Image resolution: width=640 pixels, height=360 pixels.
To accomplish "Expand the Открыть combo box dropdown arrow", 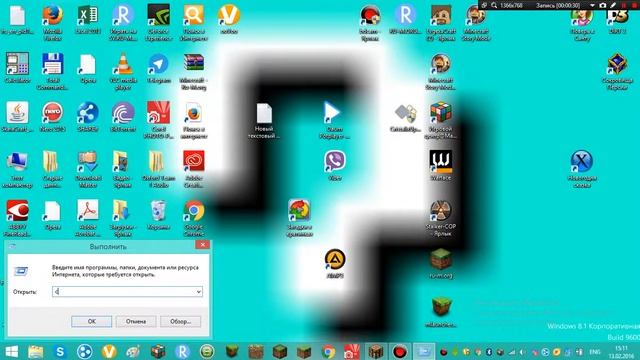I will [198, 291].
